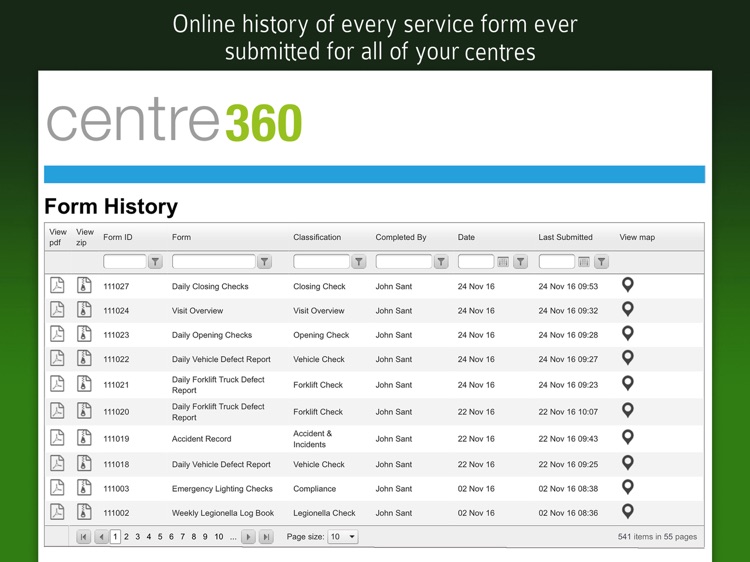Download zip for form 111003
750x562 pixels.
point(84,487)
